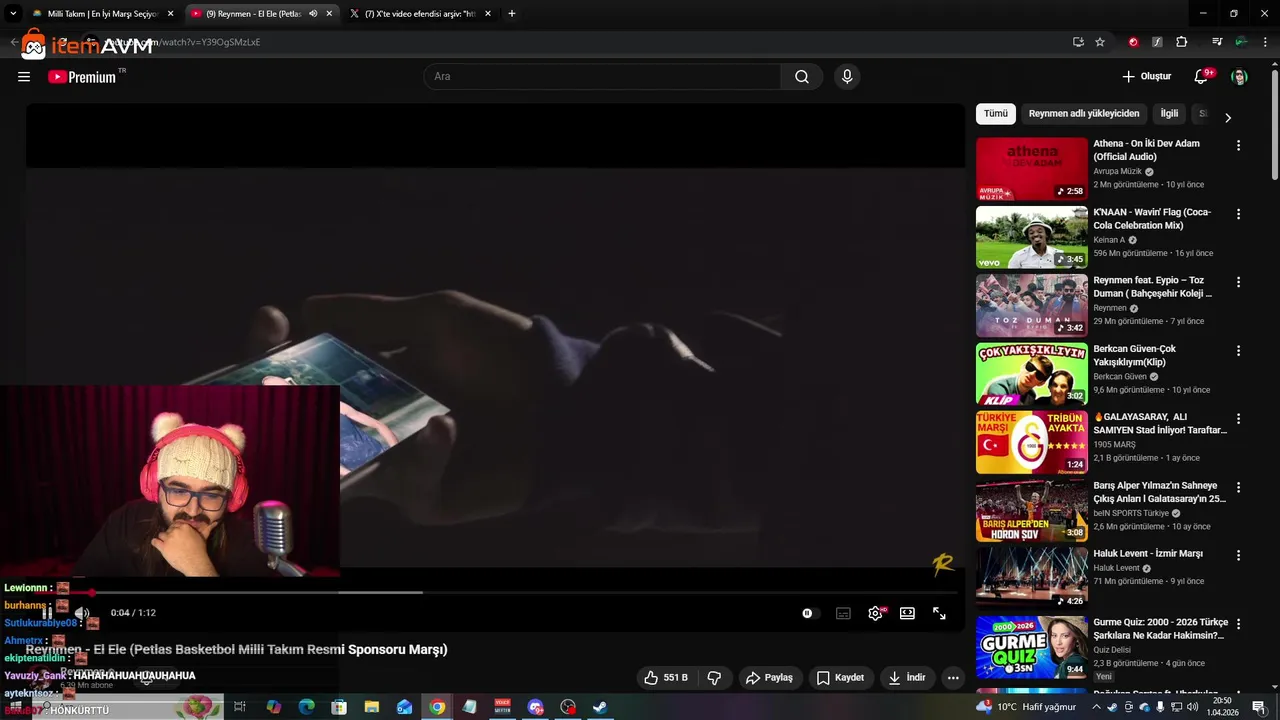Open Haluk Levent - İzmir Marşı title
The image size is (1280, 720).
click(1148, 554)
